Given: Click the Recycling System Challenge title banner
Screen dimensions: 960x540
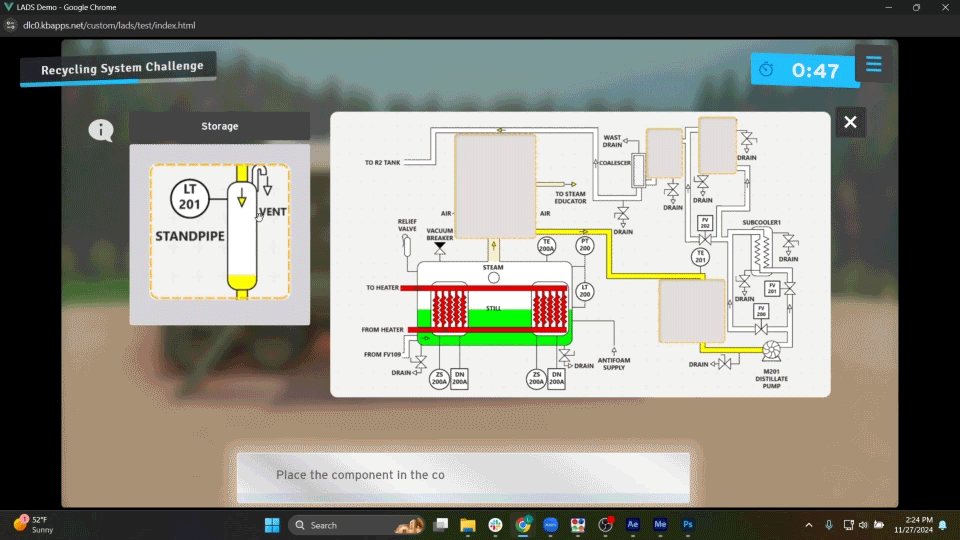Looking at the screenshot, I should (x=120, y=68).
